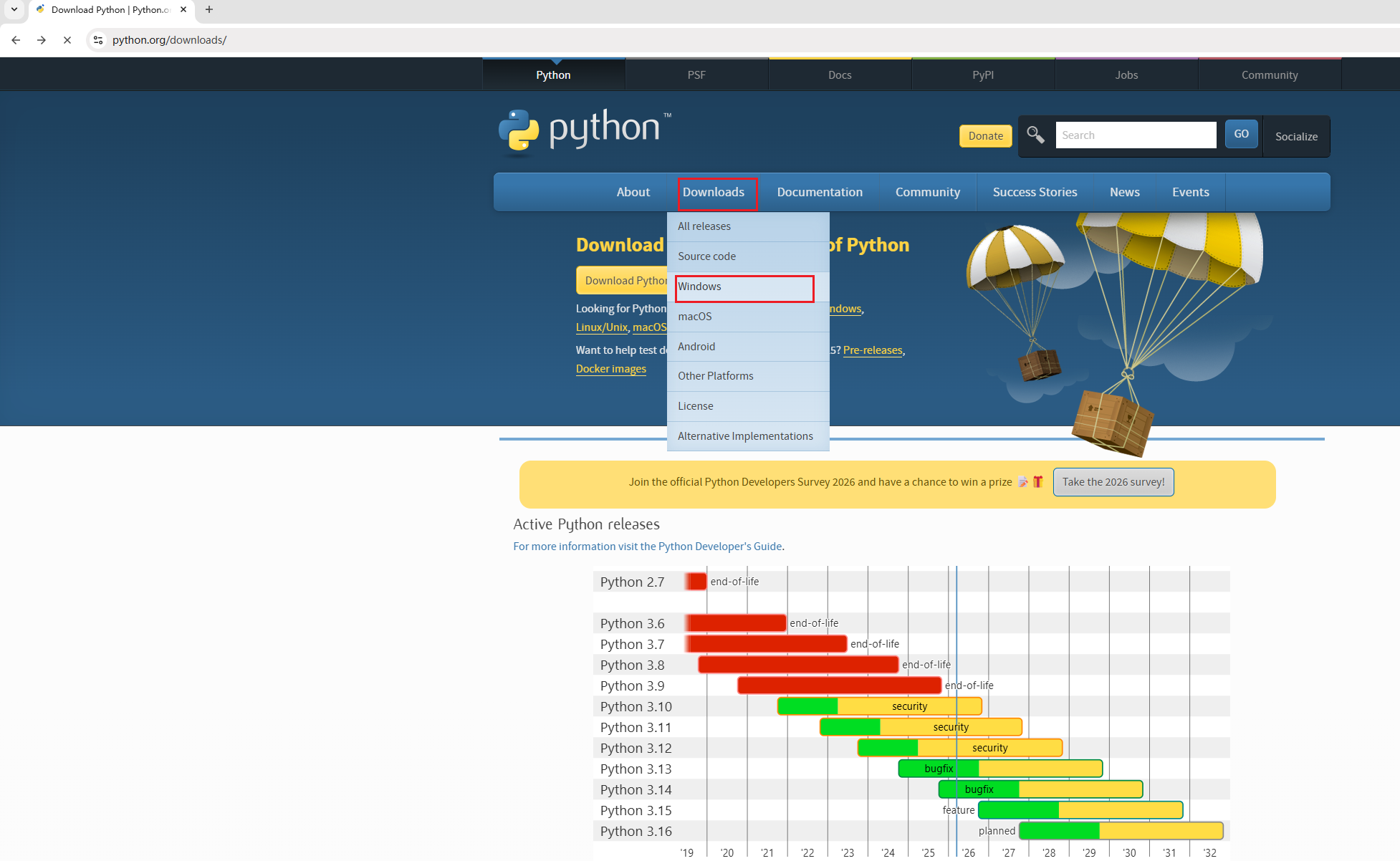This screenshot has height=861, width=1400.
Task: Open the Documentation nav menu
Action: click(x=819, y=192)
